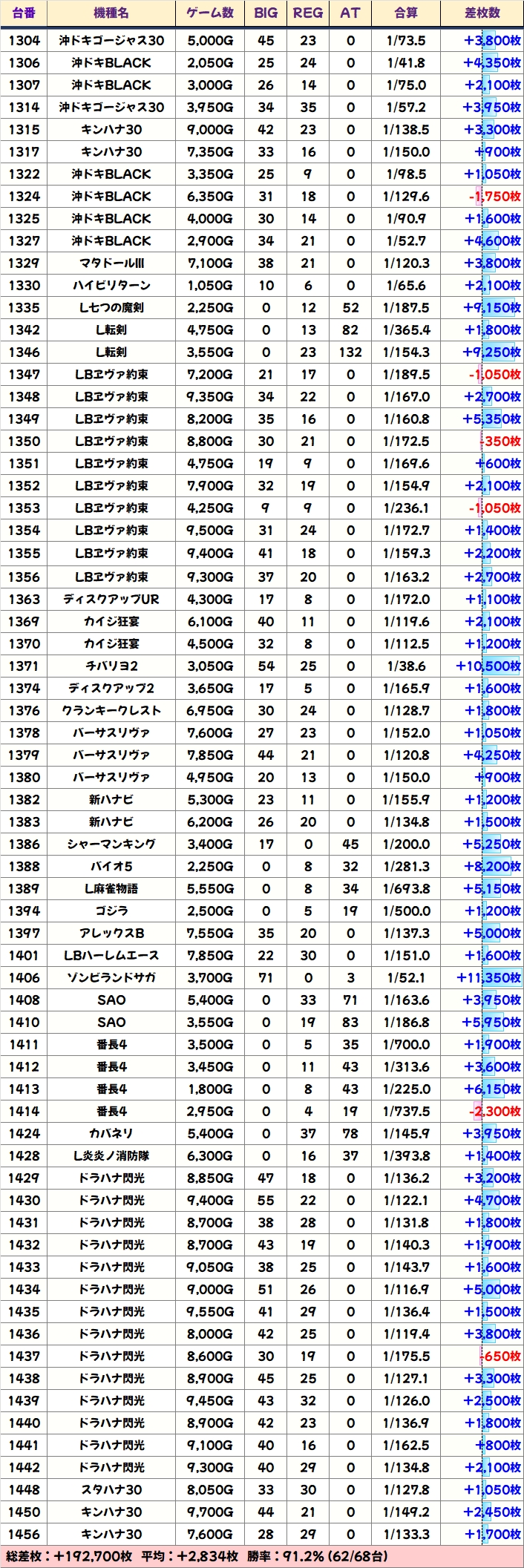524x1568 pixels.
Task: Select the 9,700G game count
Action: click(210, 1512)
